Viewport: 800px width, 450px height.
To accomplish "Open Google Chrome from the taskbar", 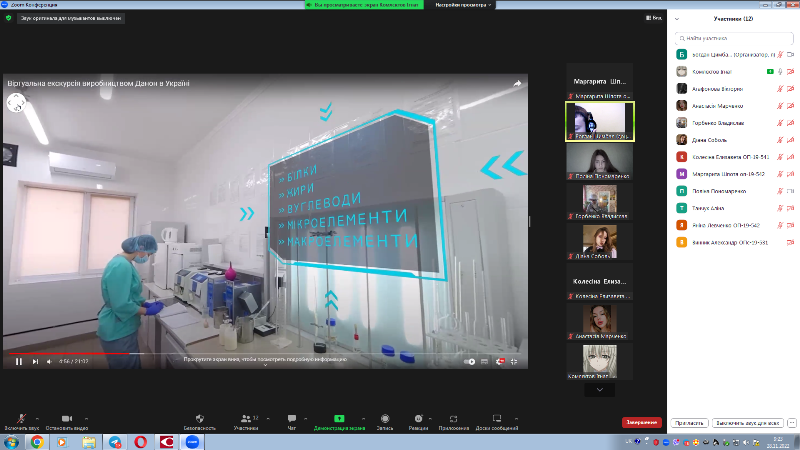I will click(37, 442).
